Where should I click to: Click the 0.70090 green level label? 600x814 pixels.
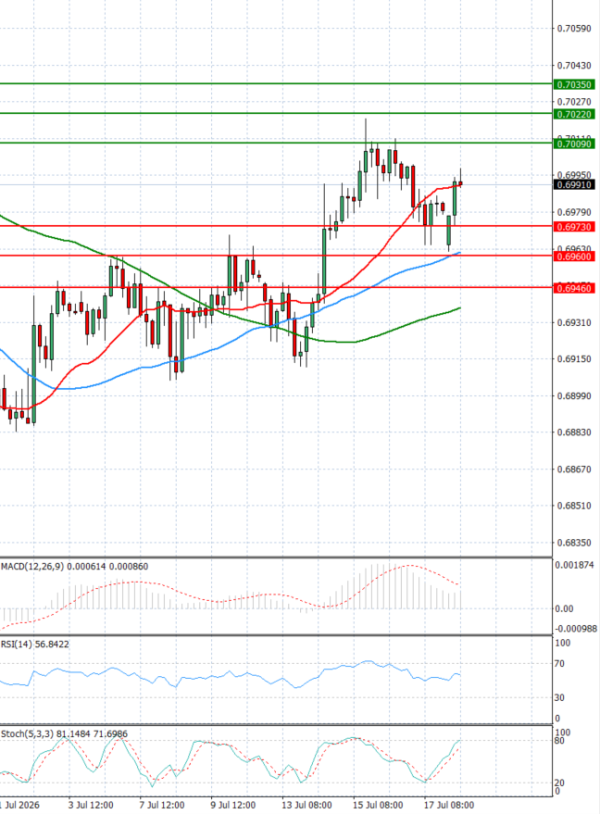(x=574, y=144)
